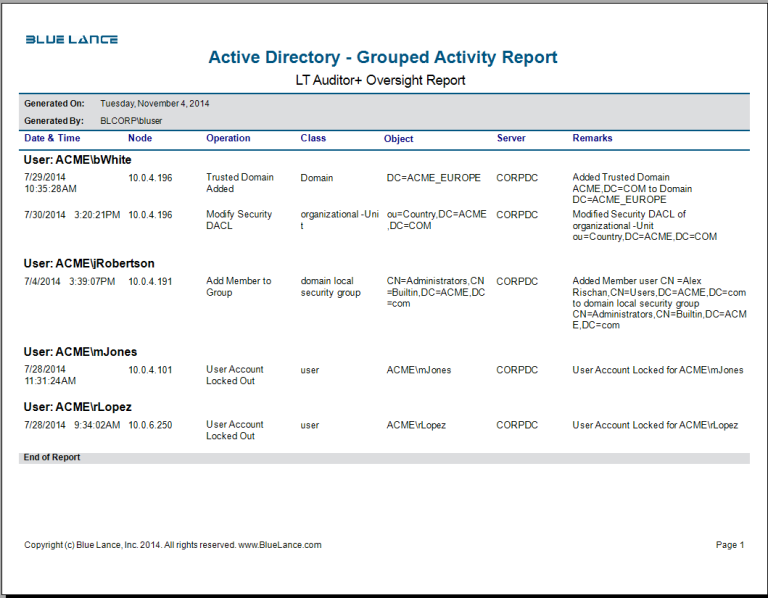Click the BLCORP\bluser generated-by value
This screenshot has height=598, width=768.
click(x=131, y=121)
